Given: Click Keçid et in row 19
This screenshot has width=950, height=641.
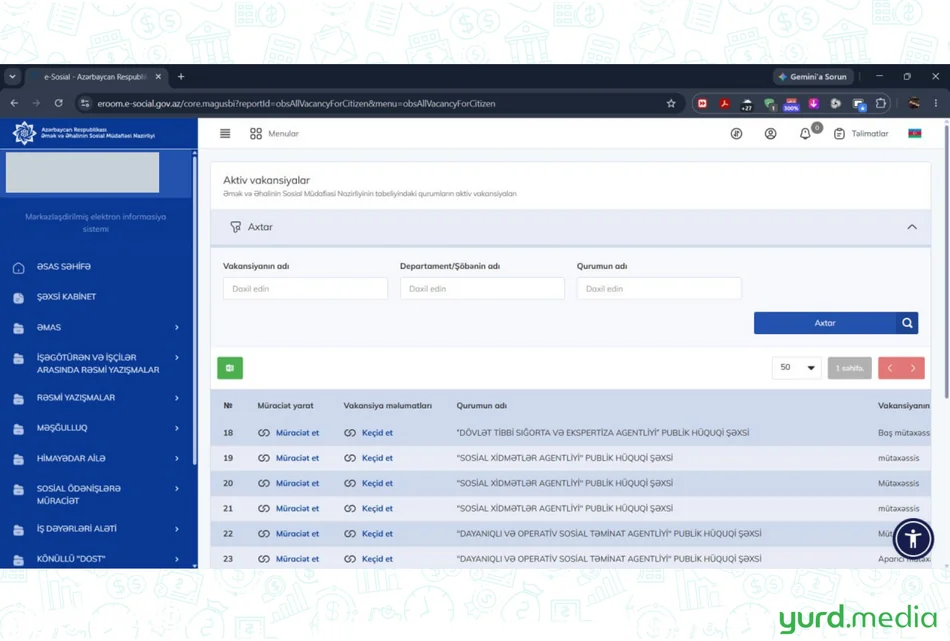Looking at the screenshot, I should coord(368,458).
